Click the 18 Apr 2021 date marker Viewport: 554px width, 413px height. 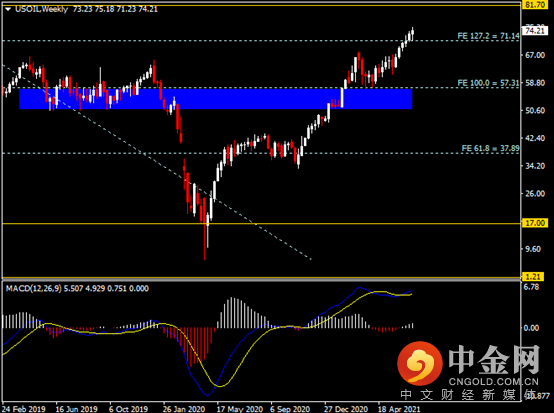pyautogui.click(x=399, y=409)
